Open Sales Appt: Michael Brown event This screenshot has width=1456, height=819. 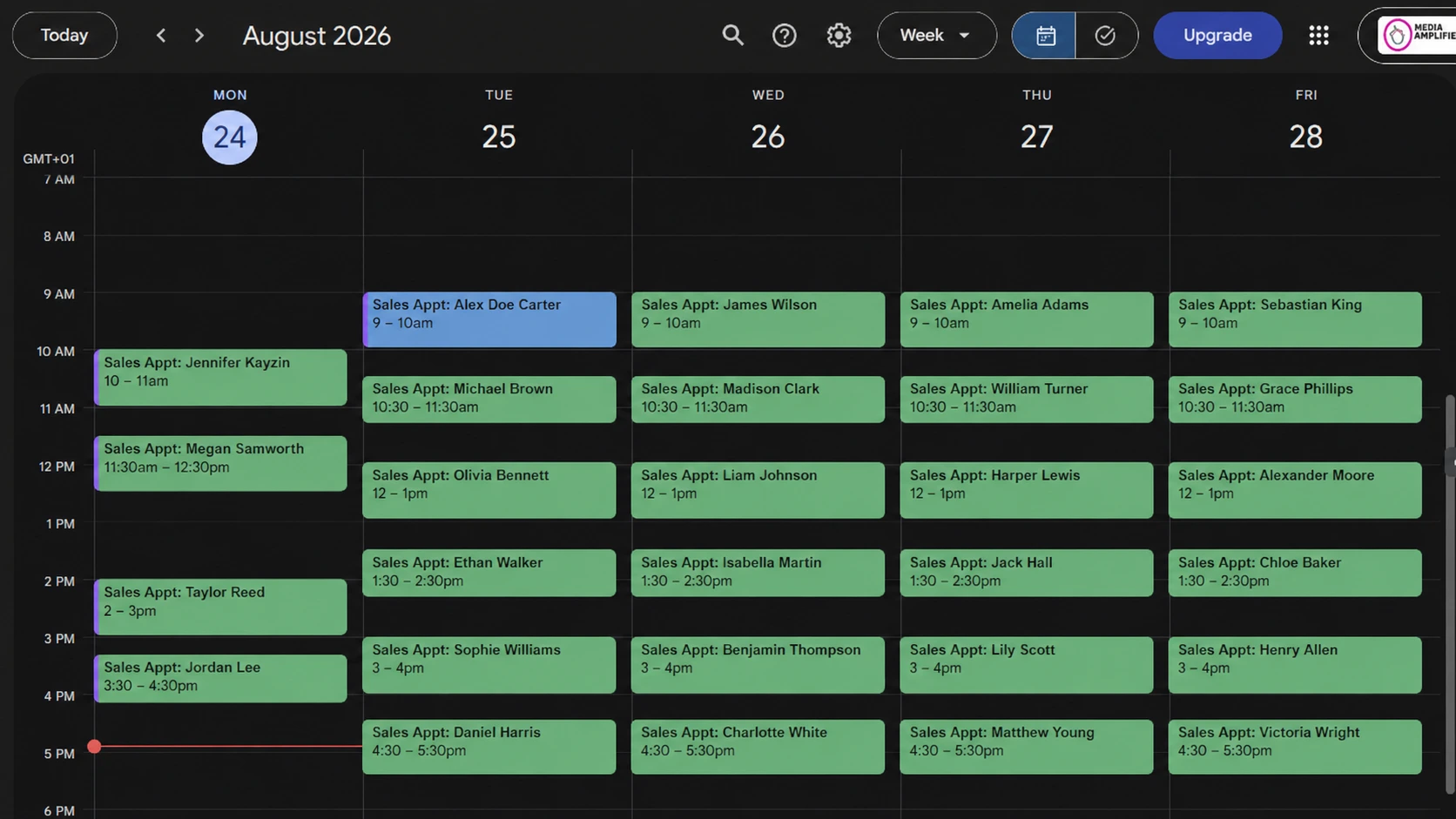click(489, 399)
